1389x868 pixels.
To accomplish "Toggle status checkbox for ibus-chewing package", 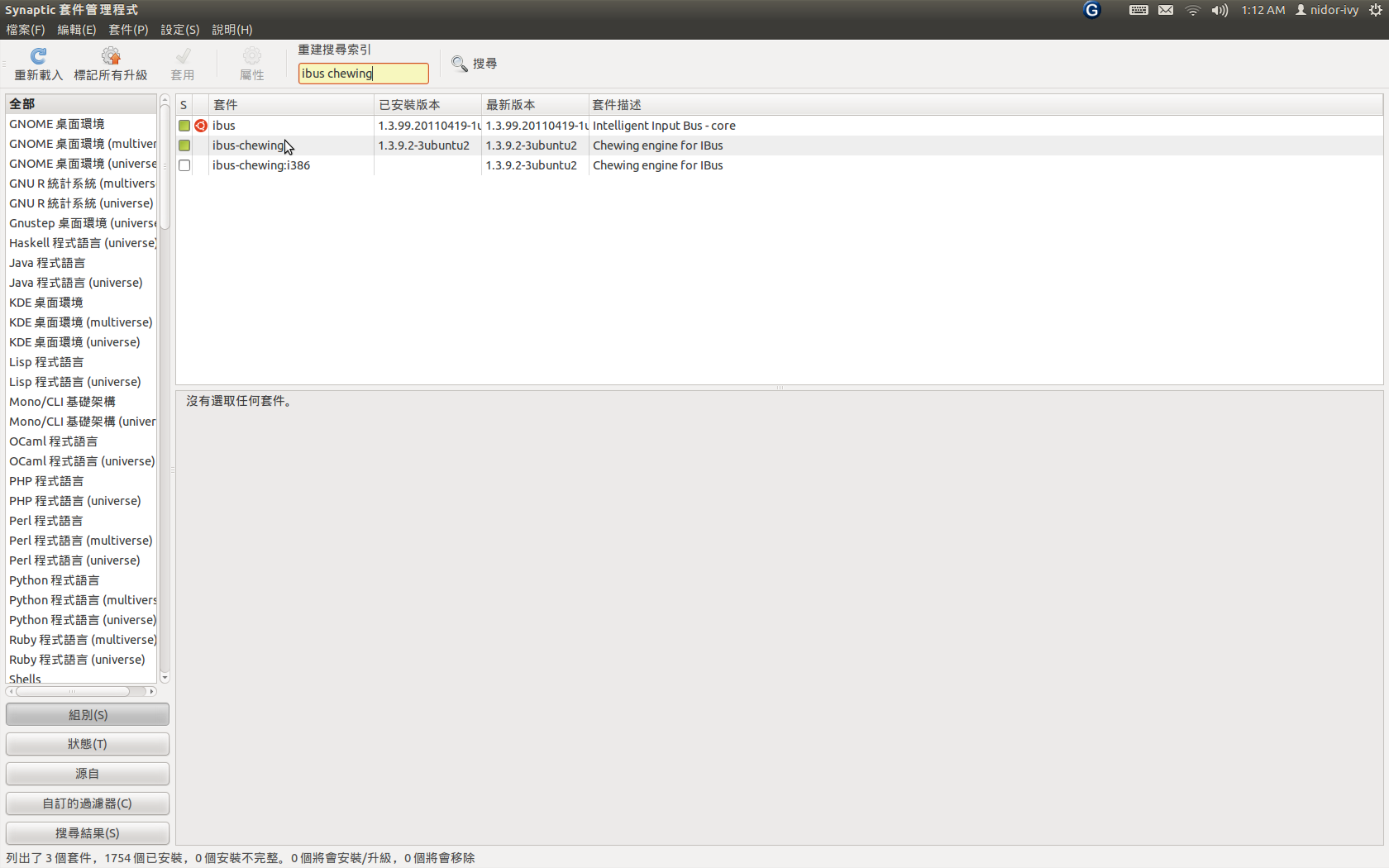I will [x=184, y=145].
